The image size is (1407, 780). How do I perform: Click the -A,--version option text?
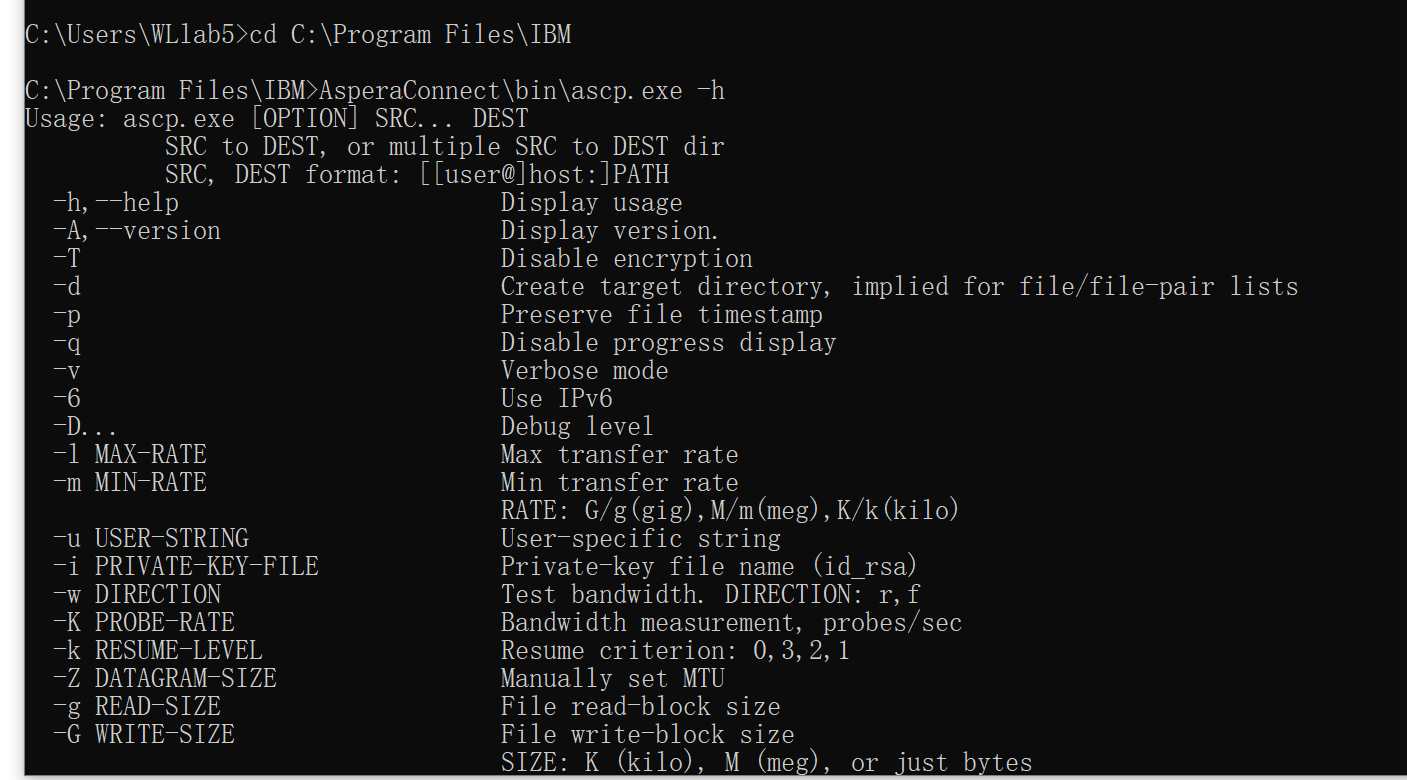pos(137,231)
